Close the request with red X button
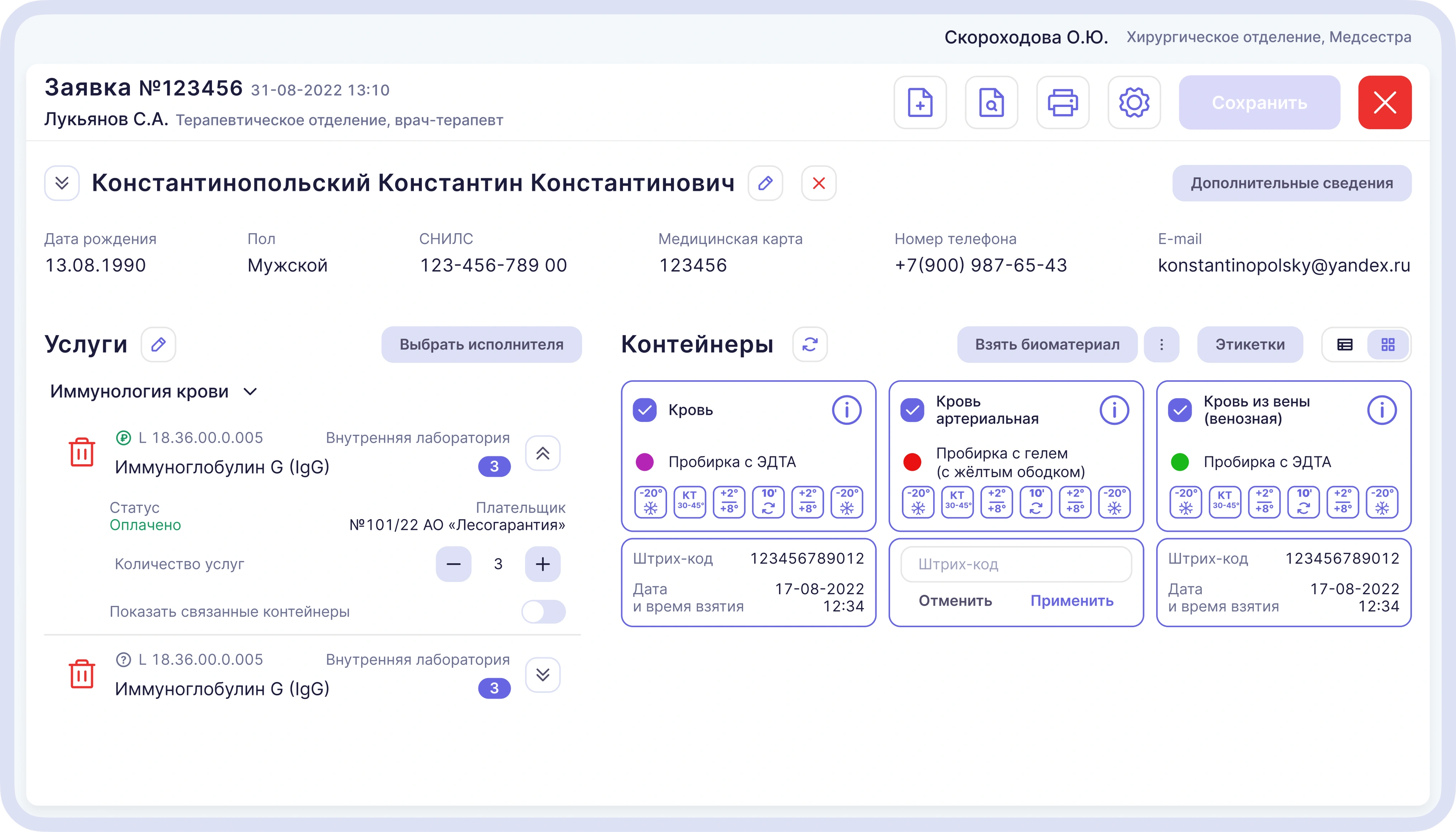Screen dimensions: 1456x832 (x=1385, y=103)
